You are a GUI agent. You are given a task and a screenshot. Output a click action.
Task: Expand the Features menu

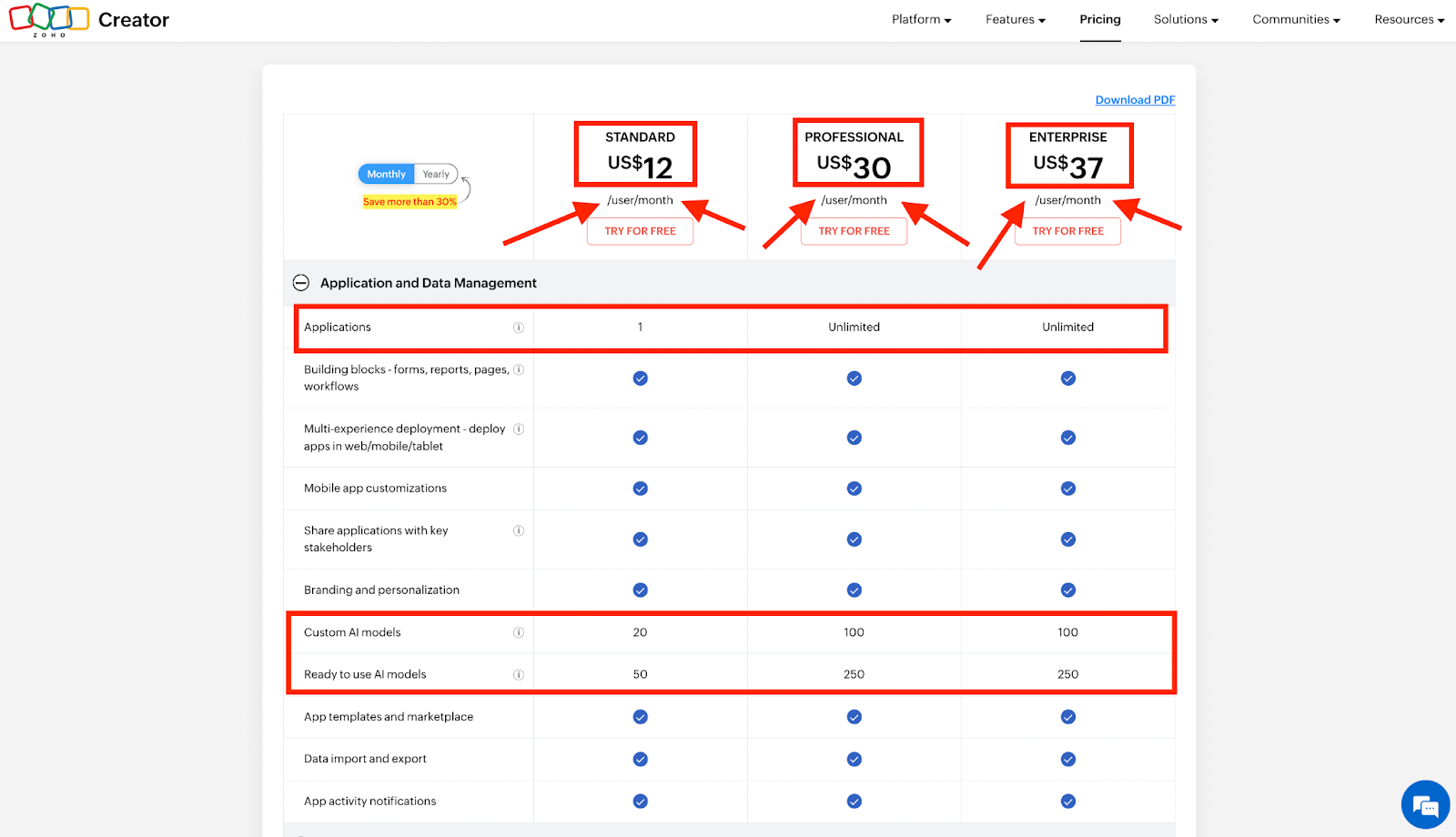point(1016,19)
